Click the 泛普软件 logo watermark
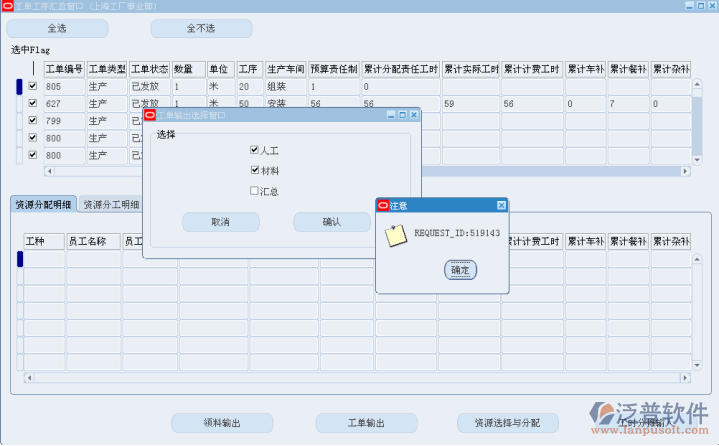The height and width of the screenshot is (446, 719). [650, 415]
